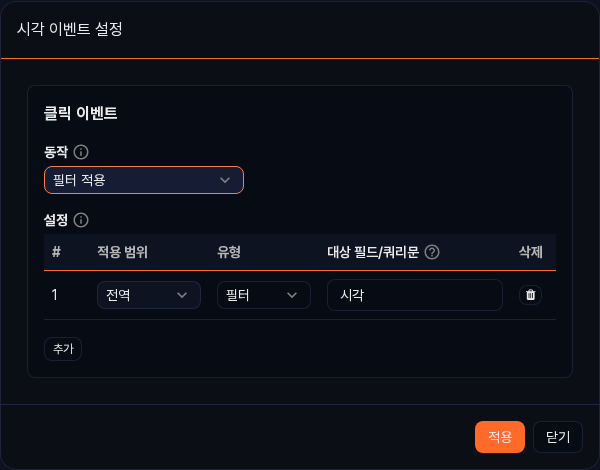Click the 시각 이벤트 설정 dialog title
Viewport: 600px width, 470px height.
(70, 29)
